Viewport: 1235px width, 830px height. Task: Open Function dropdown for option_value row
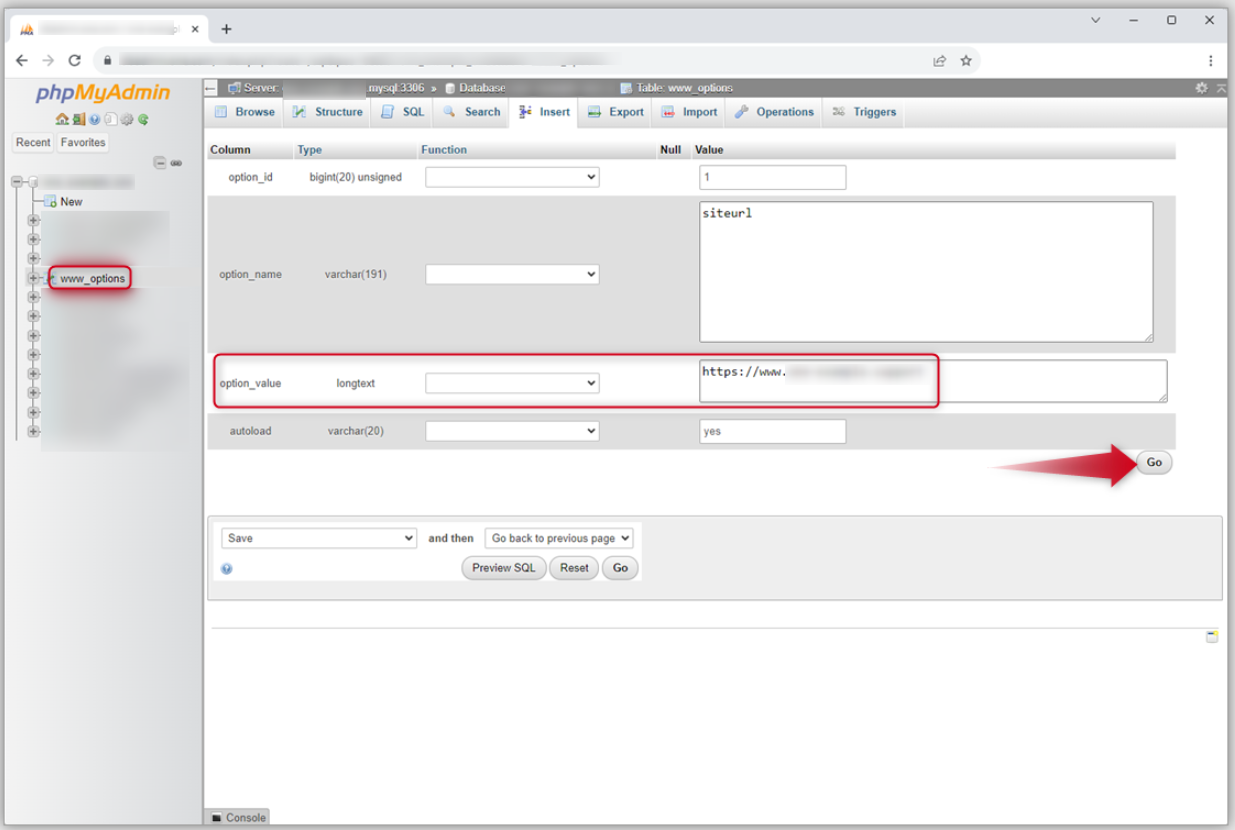coord(512,383)
